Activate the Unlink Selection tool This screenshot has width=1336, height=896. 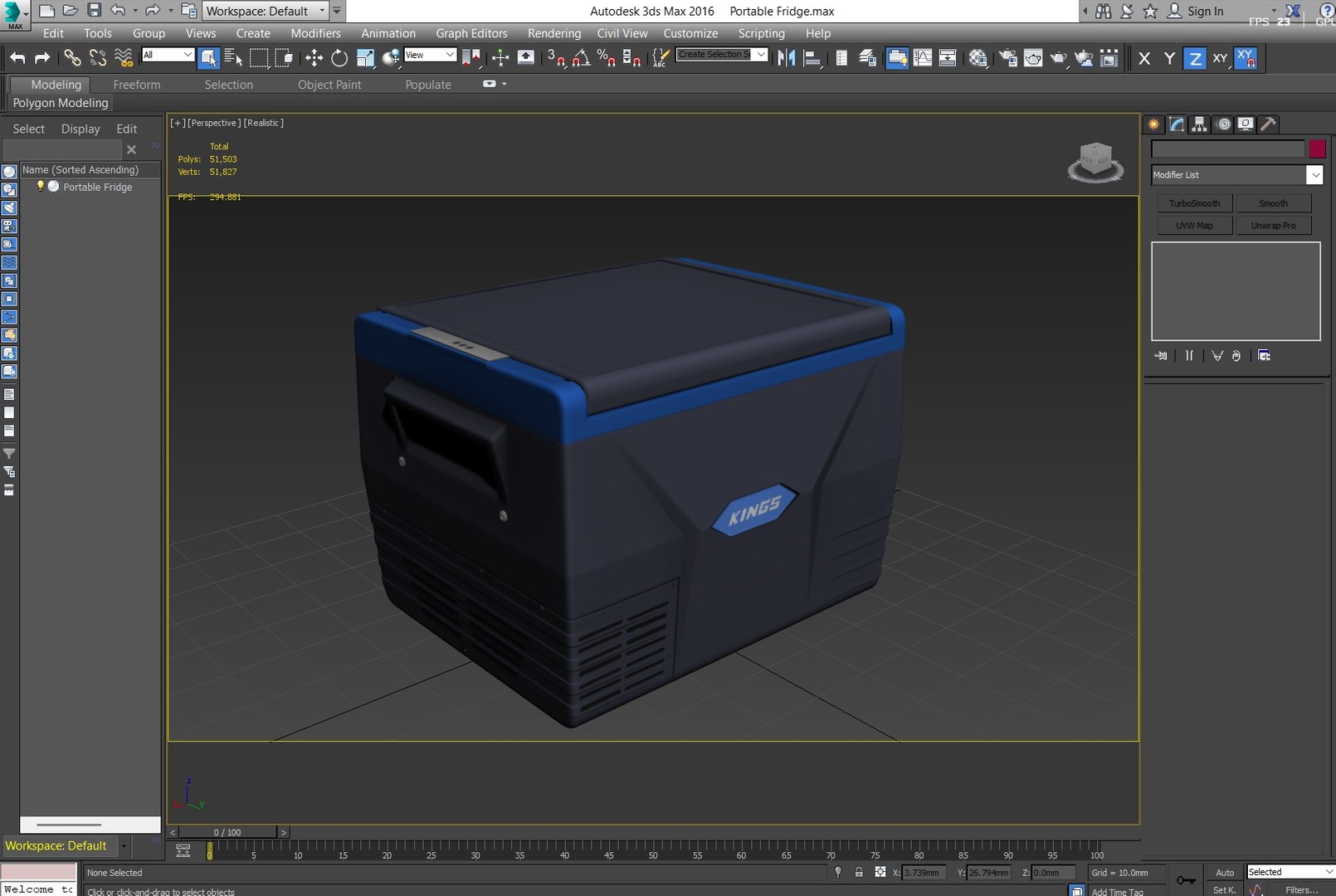98,58
